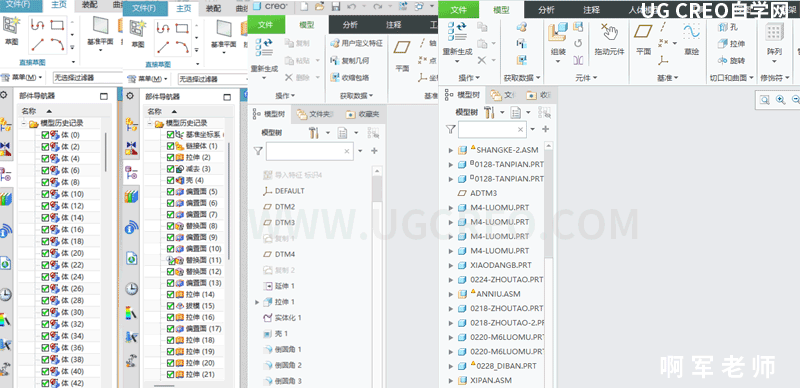Click the 平面 datum plane tool in the assembly ribbon

(643, 40)
